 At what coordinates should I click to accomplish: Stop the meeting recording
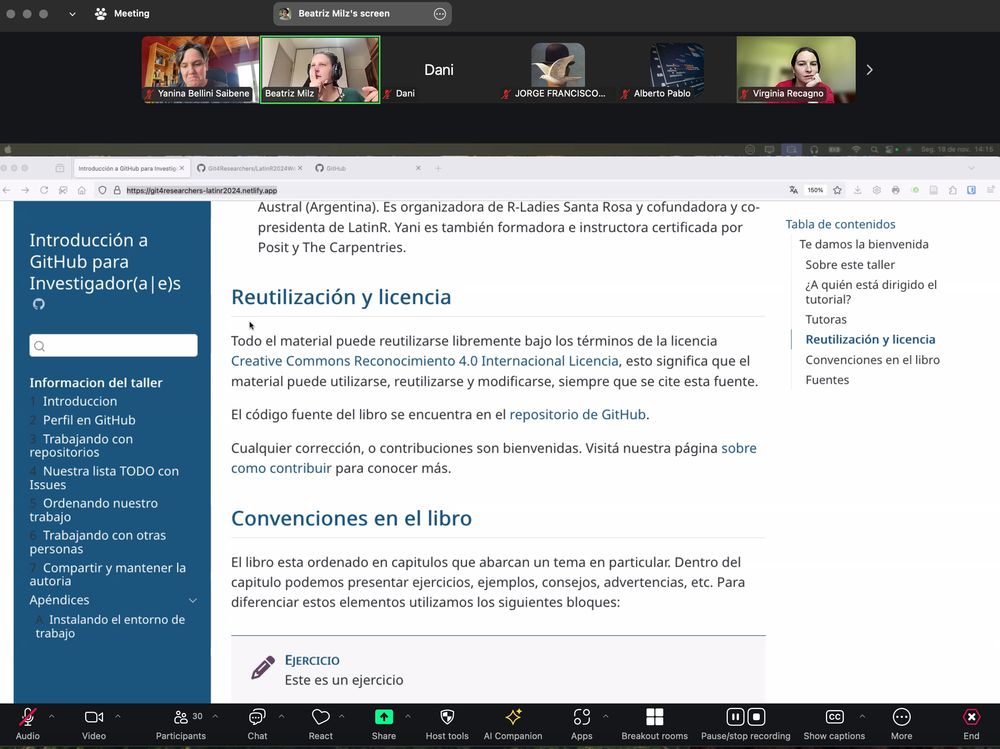coord(756,717)
